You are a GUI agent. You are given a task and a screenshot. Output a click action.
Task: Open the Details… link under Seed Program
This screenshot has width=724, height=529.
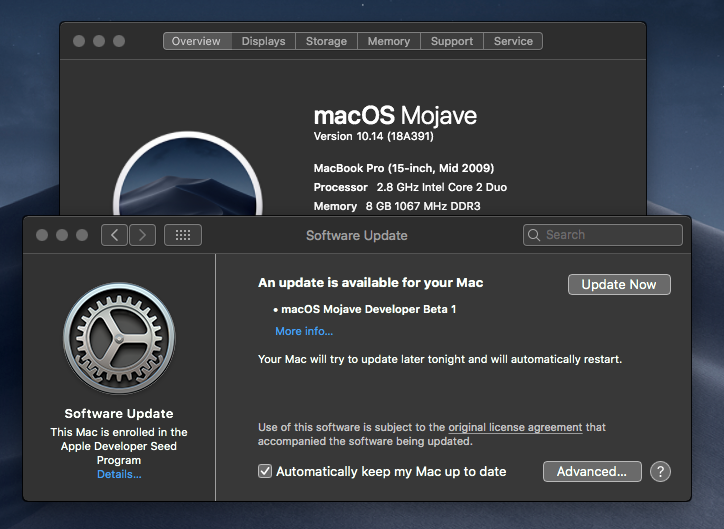pos(119,474)
